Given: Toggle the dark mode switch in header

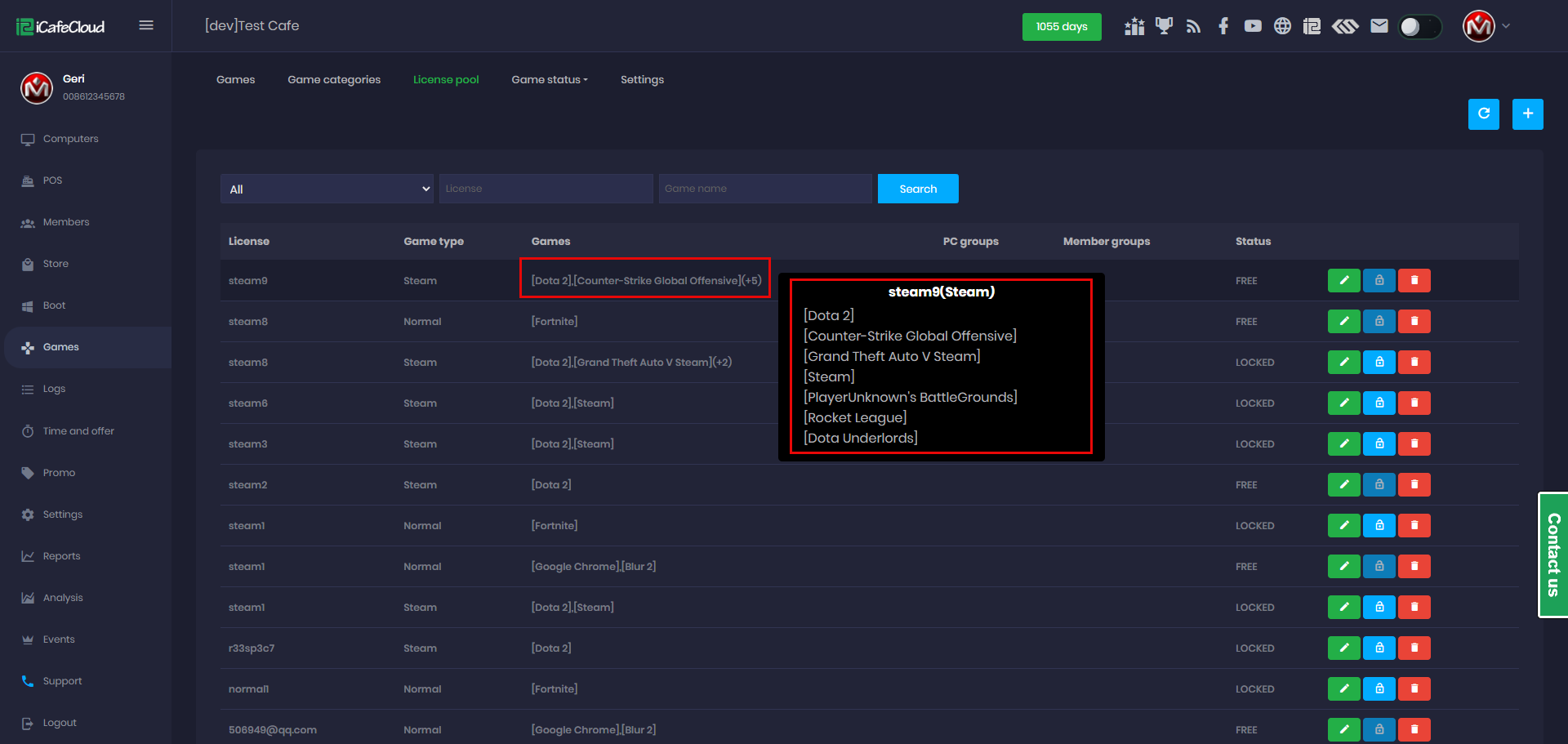Looking at the screenshot, I should pyautogui.click(x=1419, y=27).
